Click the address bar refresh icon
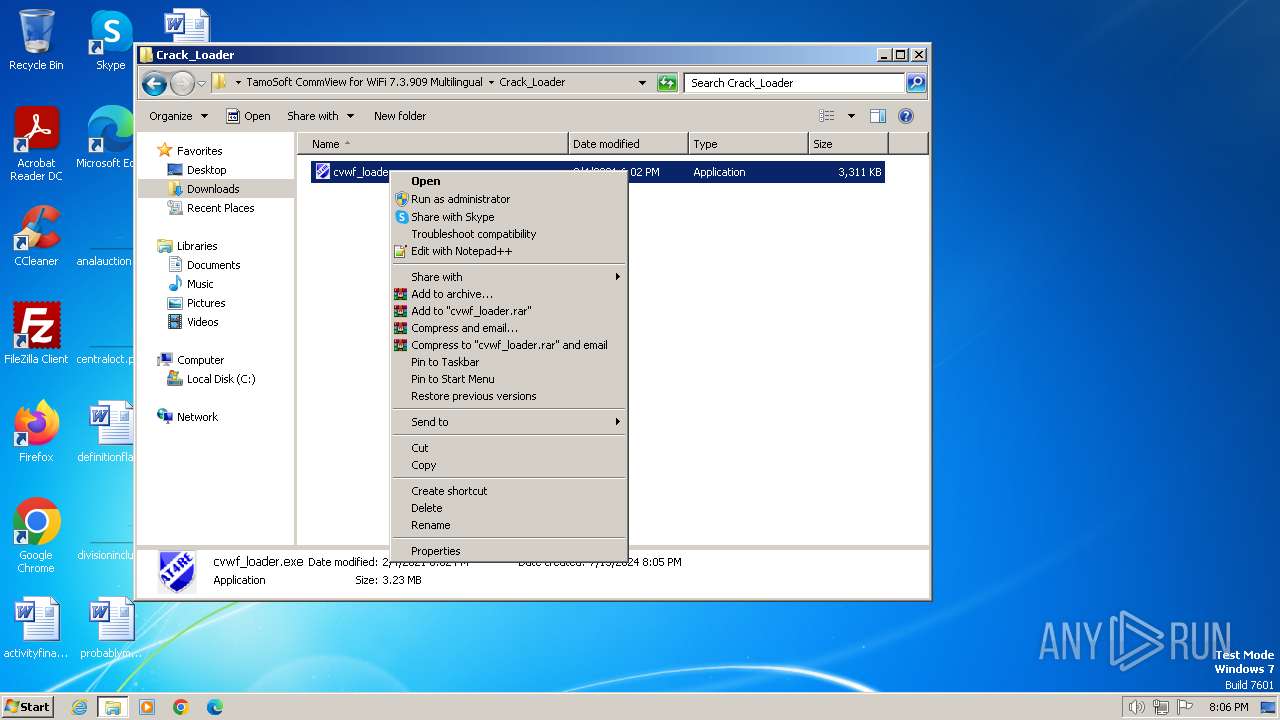The width and height of the screenshot is (1280, 720). (667, 83)
